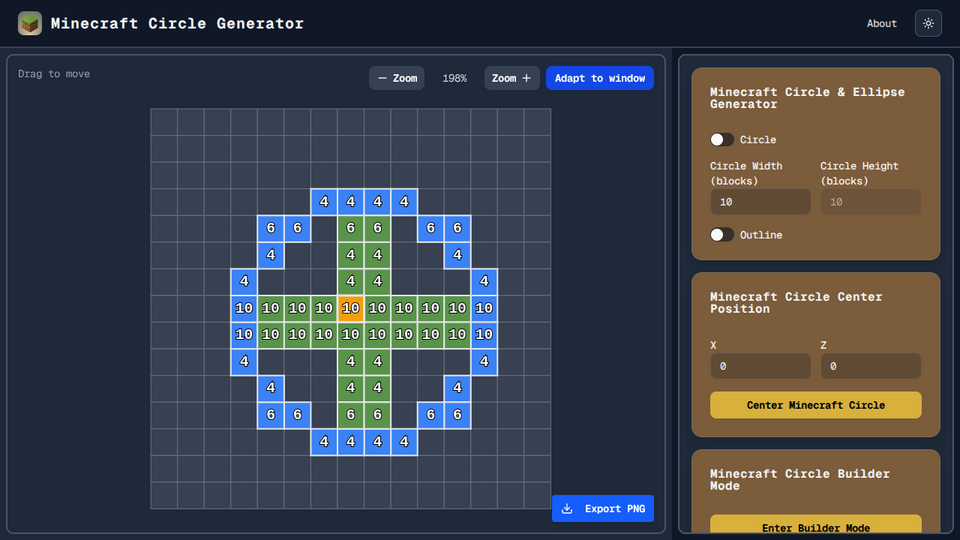Open the About link
This screenshot has width=960, height=540.
tap(882, 23)
